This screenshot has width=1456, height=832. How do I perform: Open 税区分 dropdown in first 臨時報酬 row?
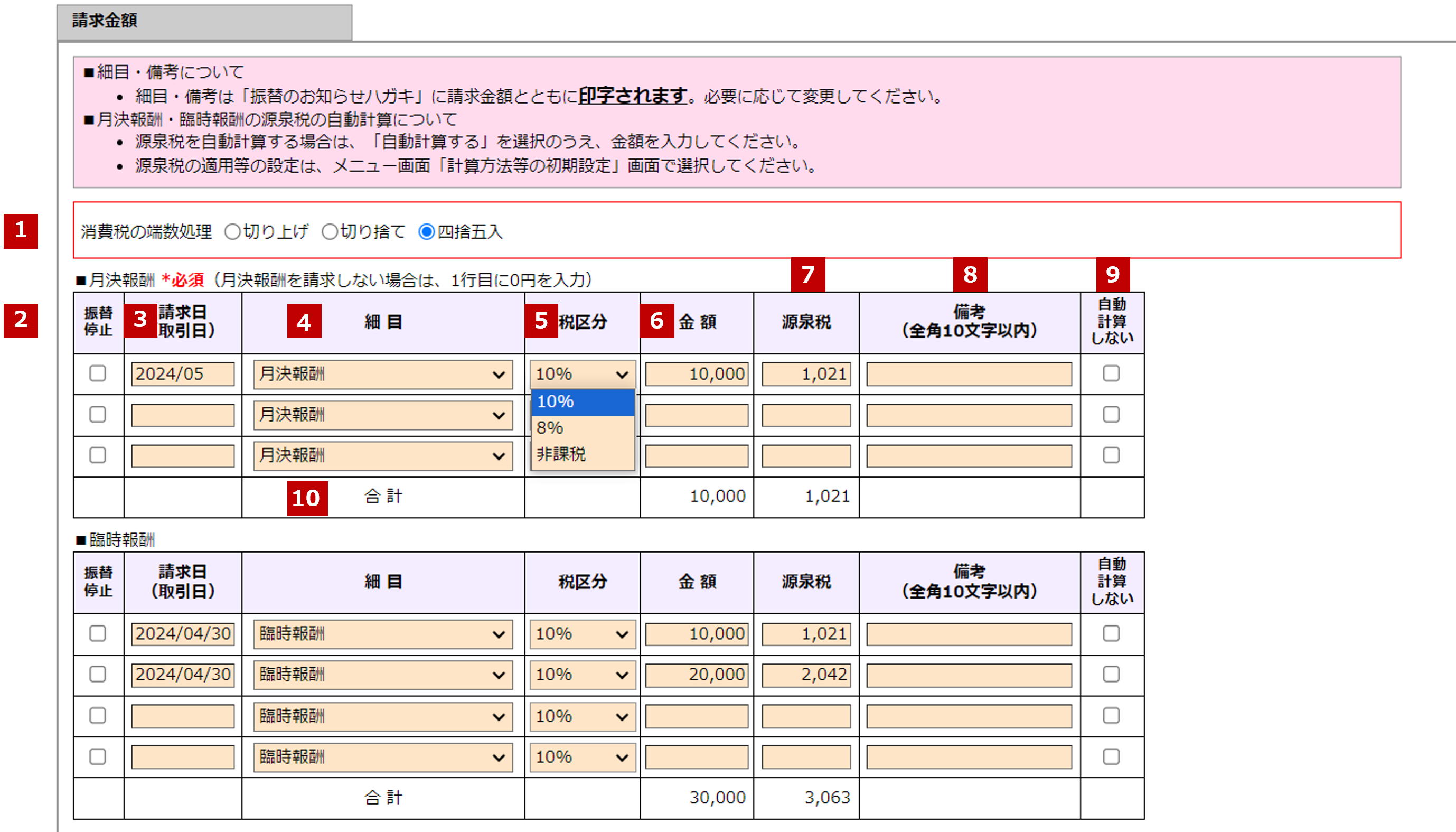tap(582, 634)
